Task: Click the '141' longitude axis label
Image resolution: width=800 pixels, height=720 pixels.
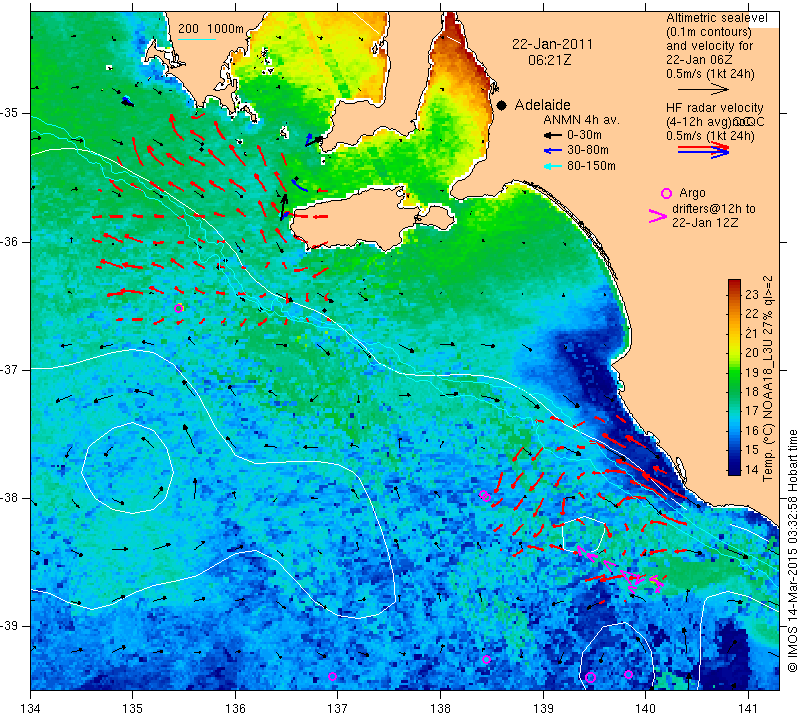Action: tap(748, 709)
